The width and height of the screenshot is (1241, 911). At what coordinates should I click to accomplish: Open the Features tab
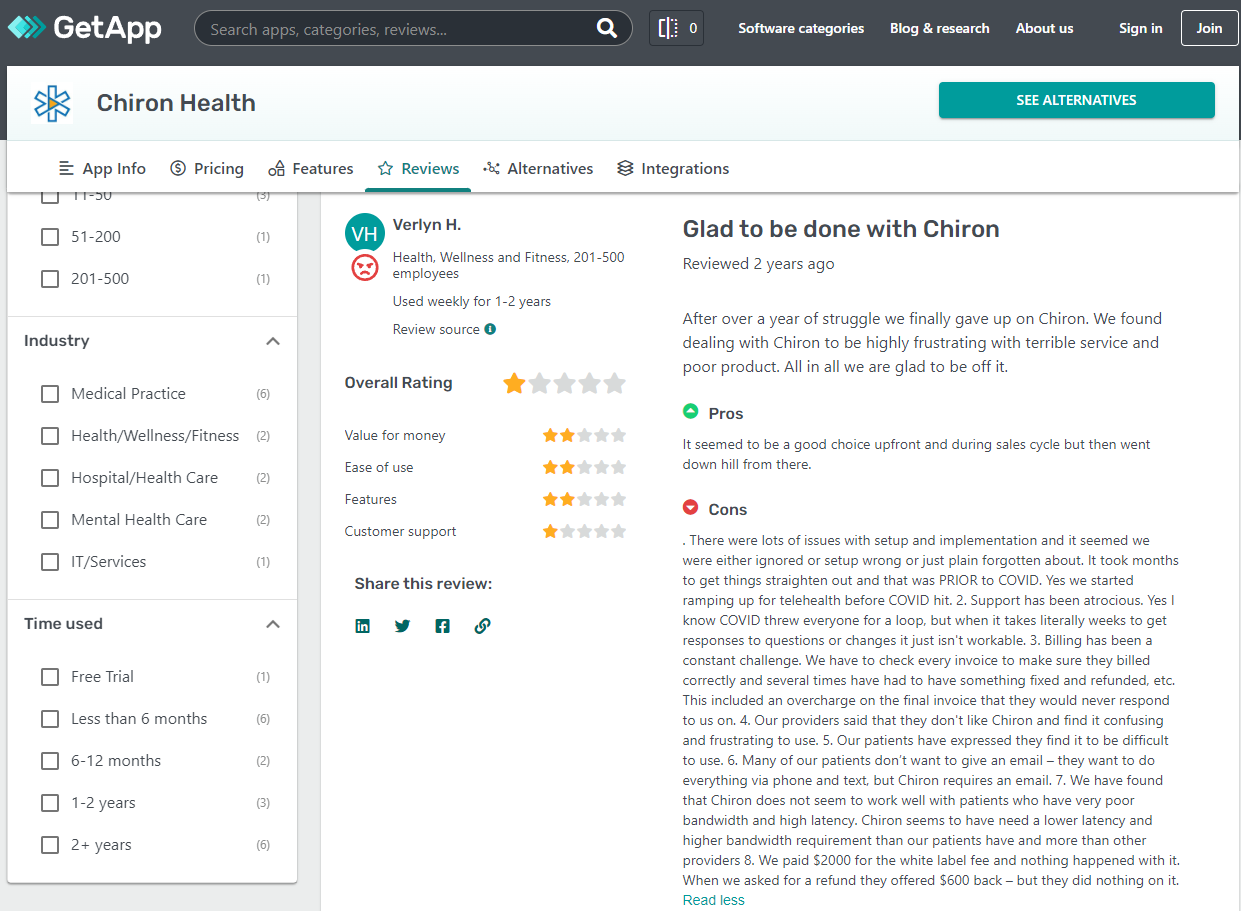click(311, 168)
